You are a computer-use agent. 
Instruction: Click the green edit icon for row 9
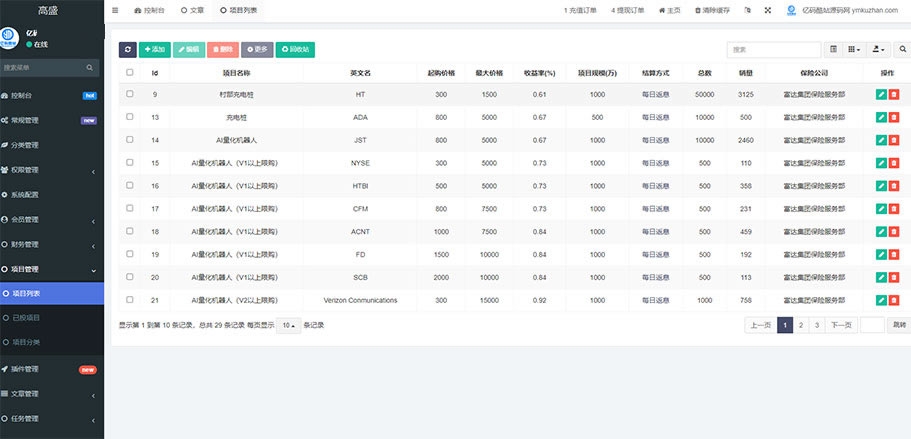(880, 94)
